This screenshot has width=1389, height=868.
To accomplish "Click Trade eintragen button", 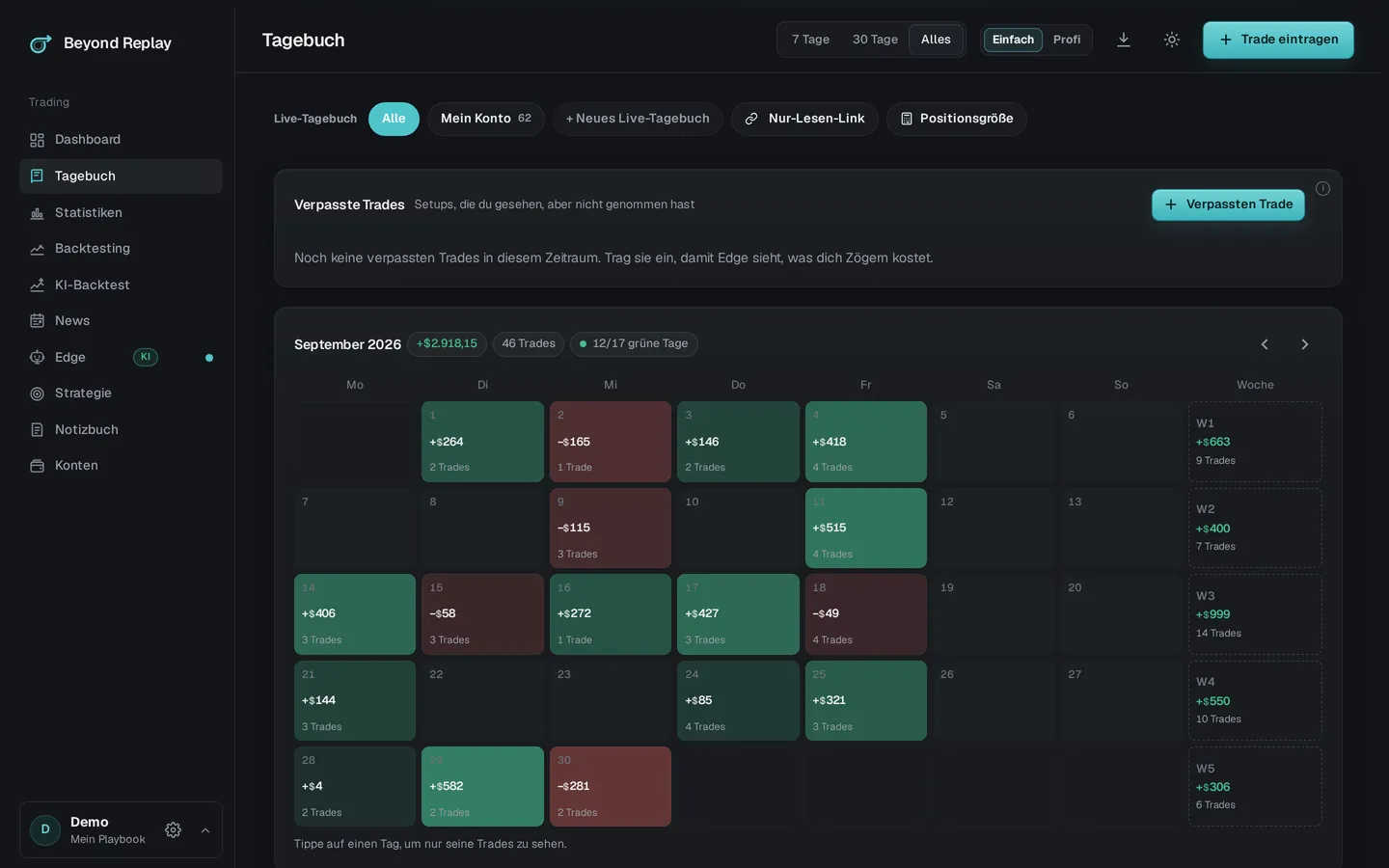I will (1278, 40).
